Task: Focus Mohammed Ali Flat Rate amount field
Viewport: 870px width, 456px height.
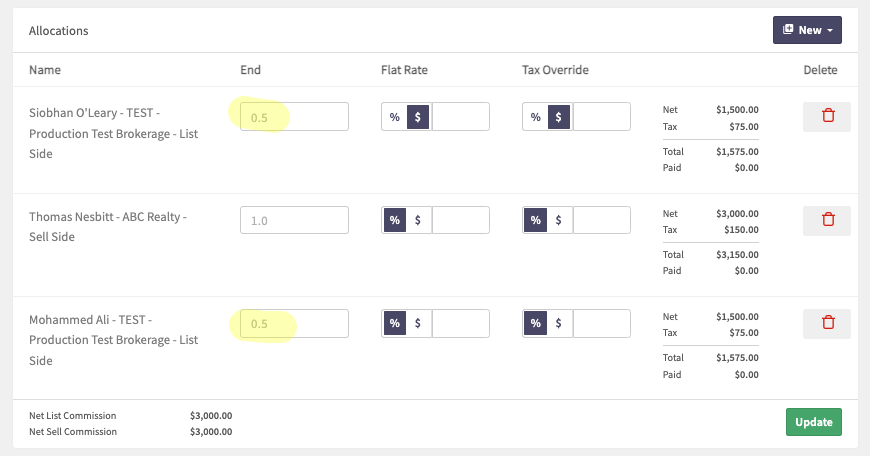Action: 461,323
